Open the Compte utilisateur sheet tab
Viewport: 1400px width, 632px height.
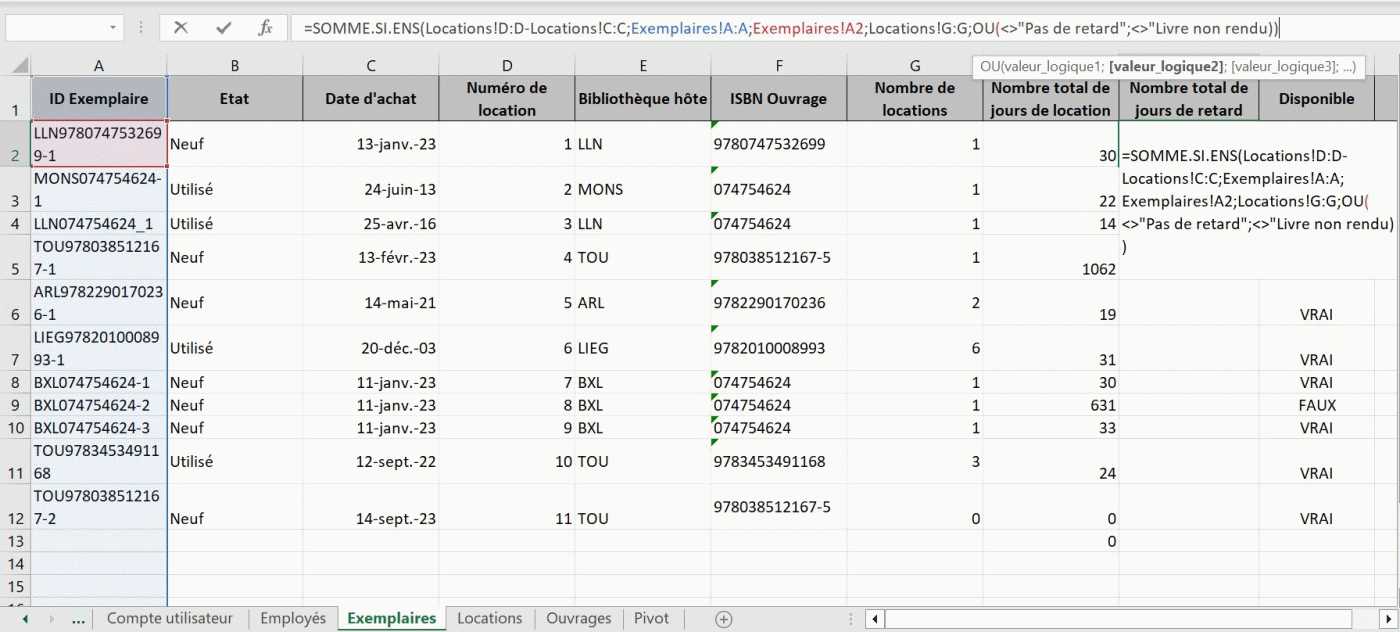[169, 619]
